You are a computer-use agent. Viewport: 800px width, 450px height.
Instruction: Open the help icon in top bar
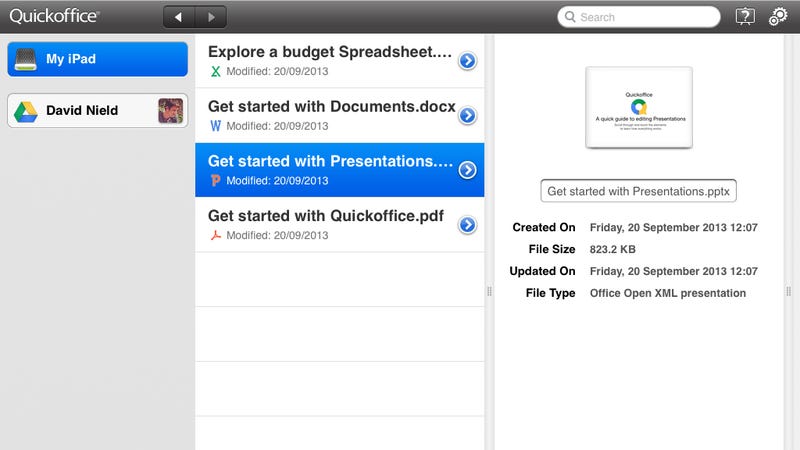[x=745, y=17]
